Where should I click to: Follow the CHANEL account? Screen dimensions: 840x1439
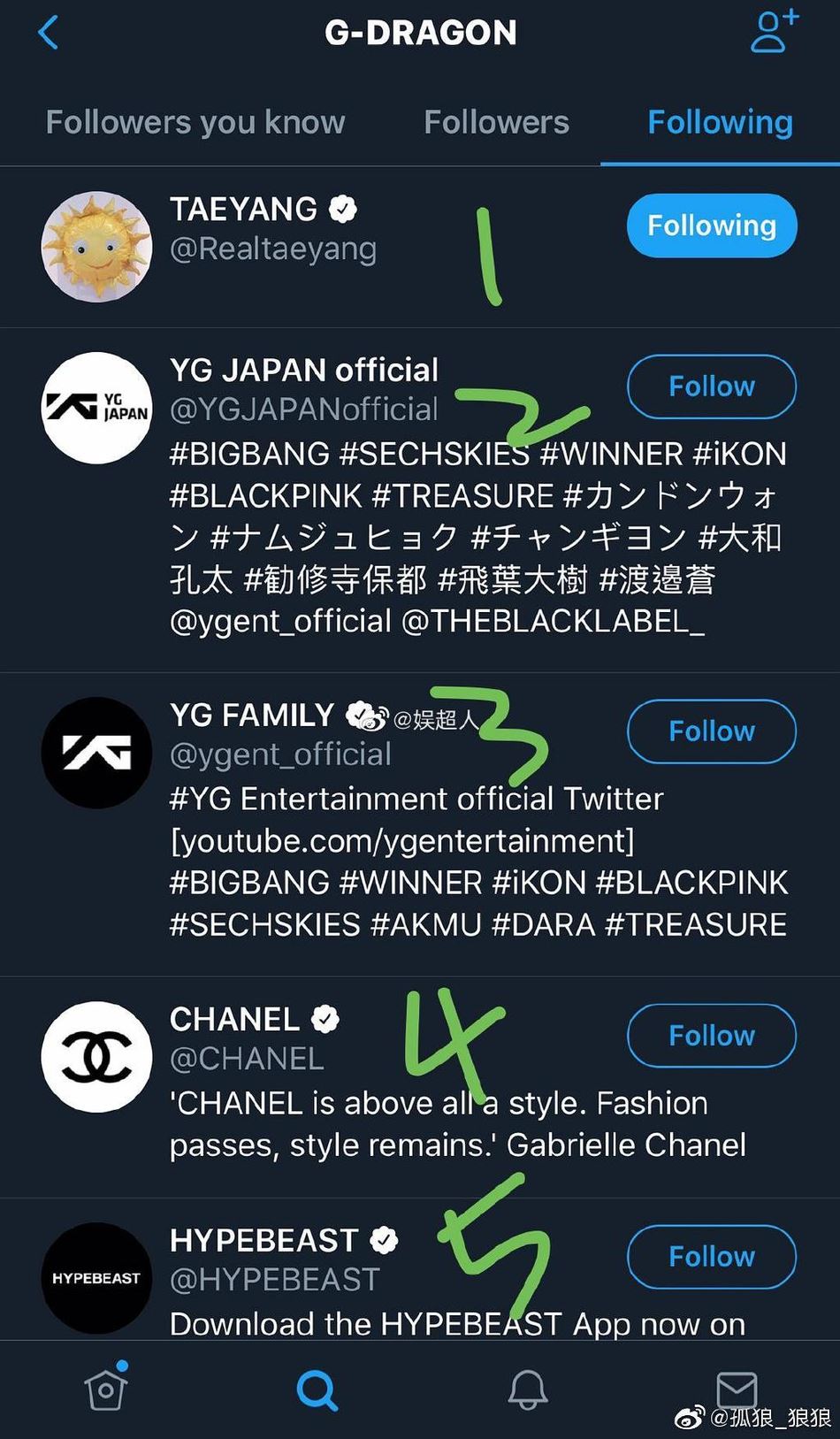710,1036
